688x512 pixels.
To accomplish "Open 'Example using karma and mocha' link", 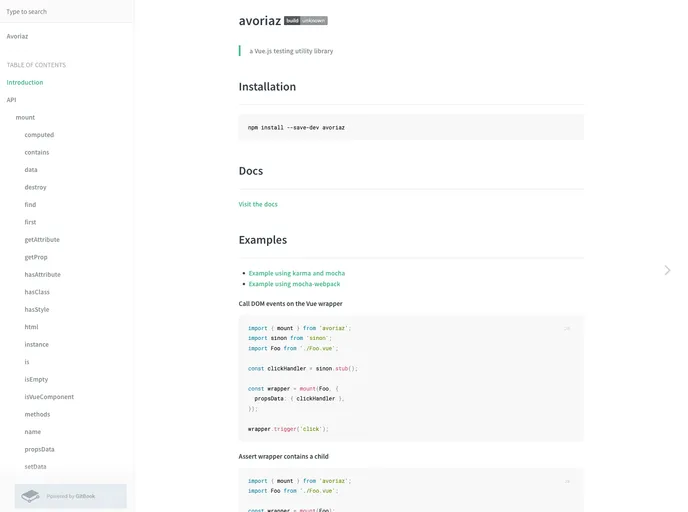I will 297,273.
